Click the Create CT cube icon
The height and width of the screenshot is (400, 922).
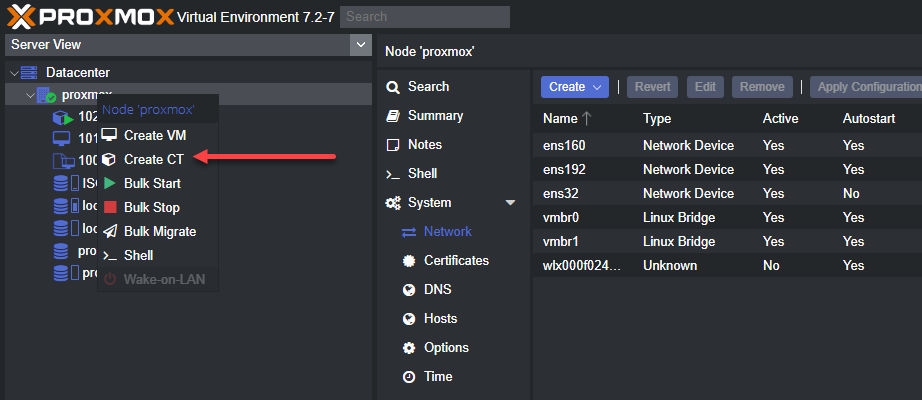pyautogui.click(x=109, y=159)
